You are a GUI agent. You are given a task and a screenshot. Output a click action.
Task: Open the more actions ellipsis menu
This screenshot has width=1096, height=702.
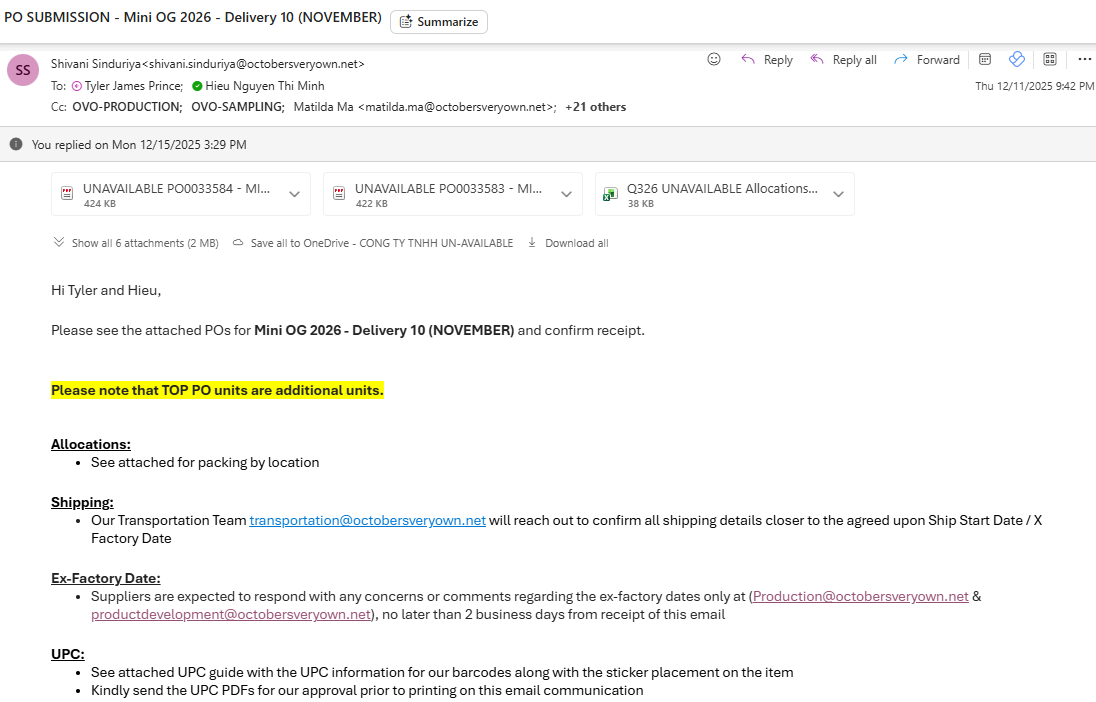pyautogui.click(x=1084, y=59)
